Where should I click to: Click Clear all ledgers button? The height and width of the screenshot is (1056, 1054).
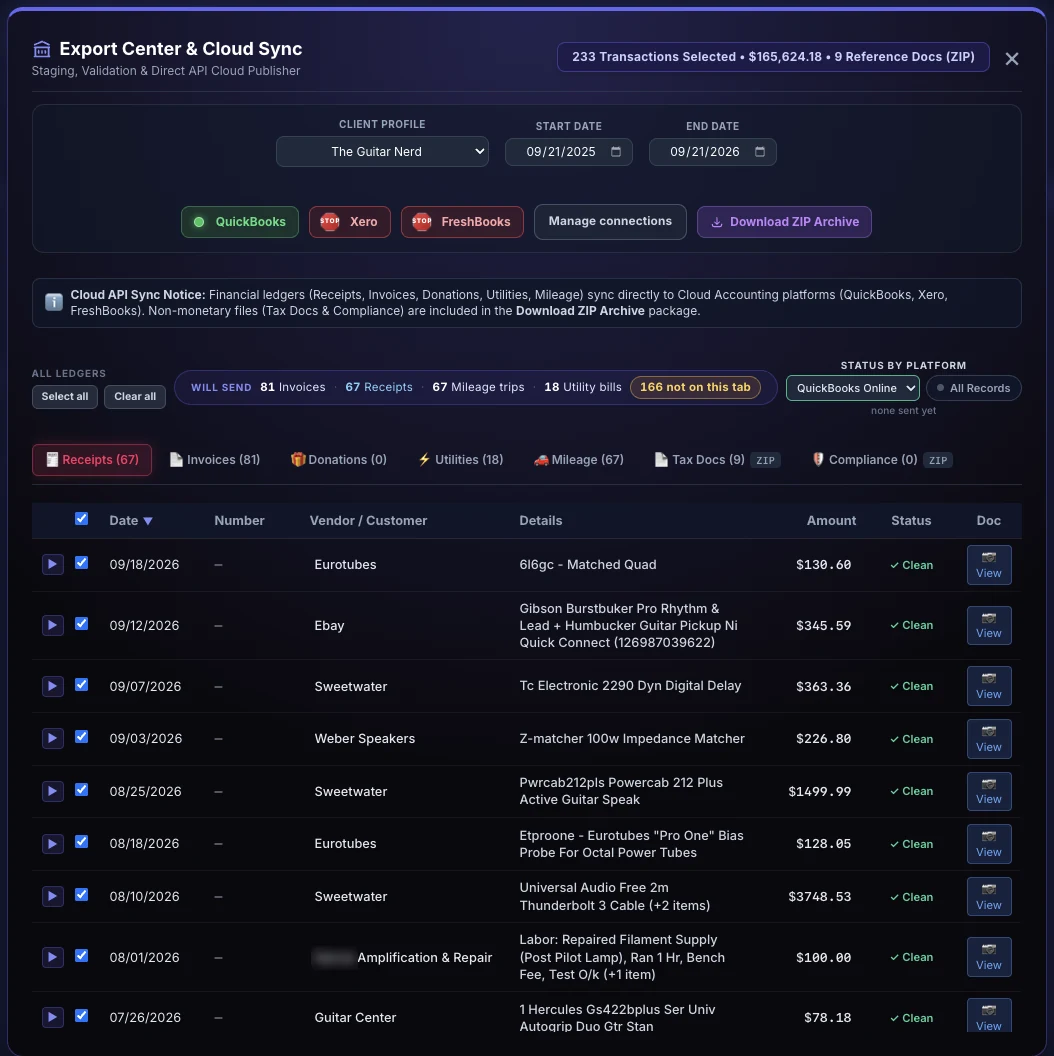pos(135,397)
